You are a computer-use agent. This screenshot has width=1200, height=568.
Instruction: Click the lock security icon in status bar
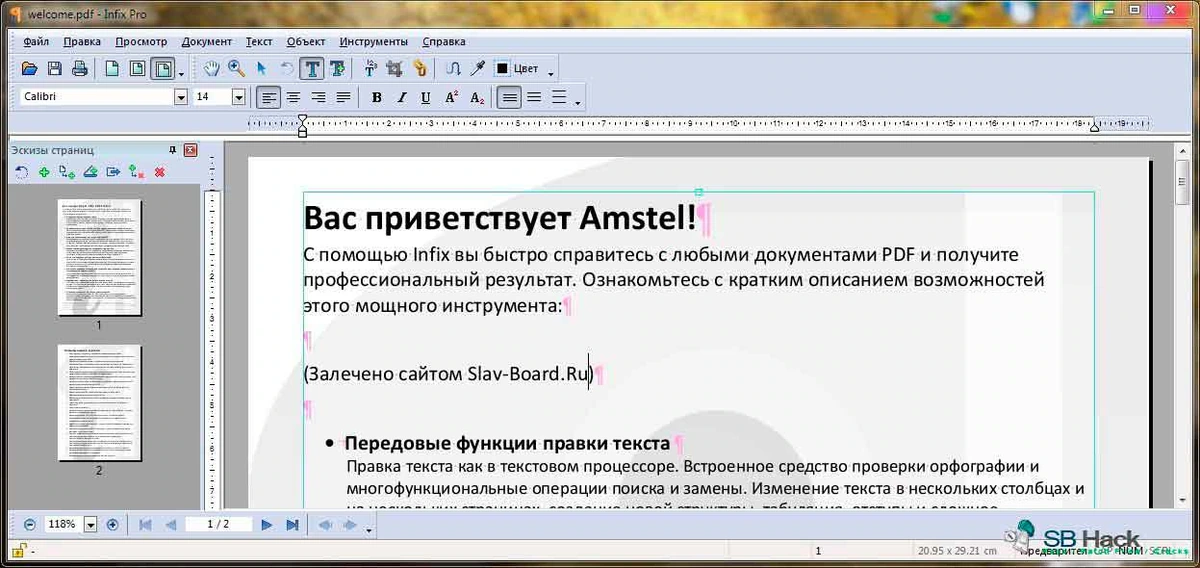pyautogui.click(x=18, y=551)
